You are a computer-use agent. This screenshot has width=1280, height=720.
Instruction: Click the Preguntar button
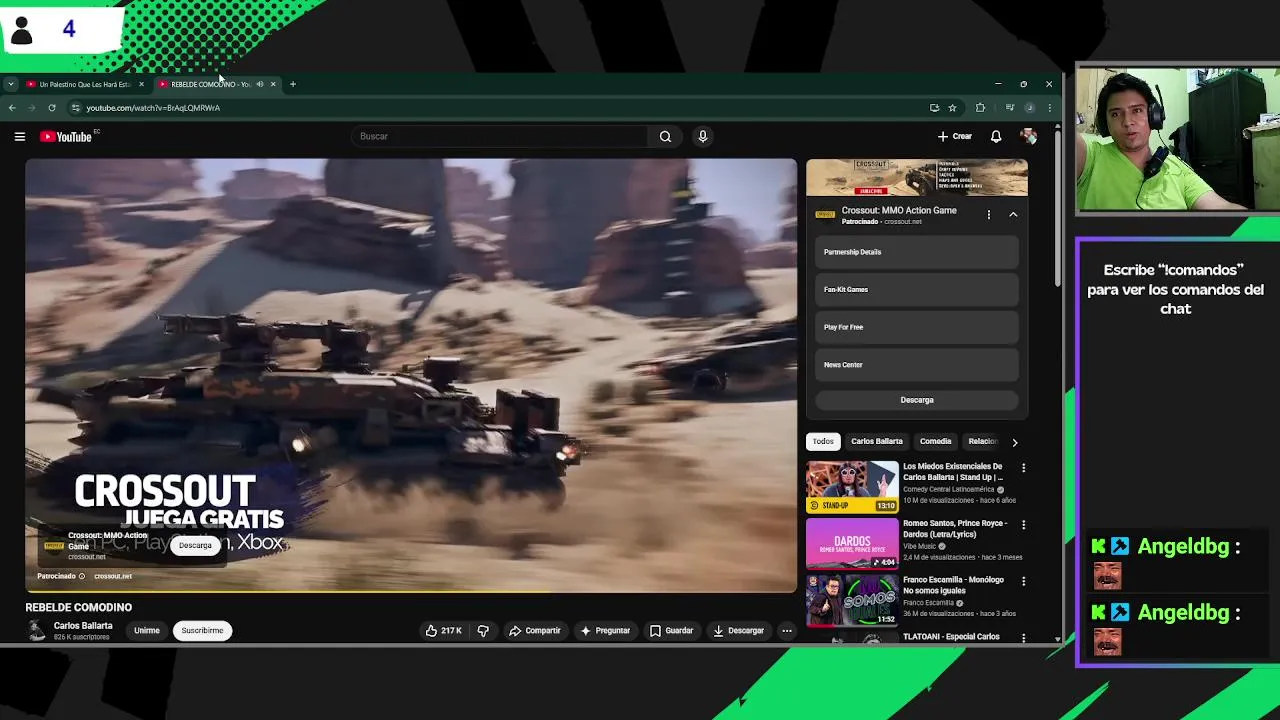605,631
